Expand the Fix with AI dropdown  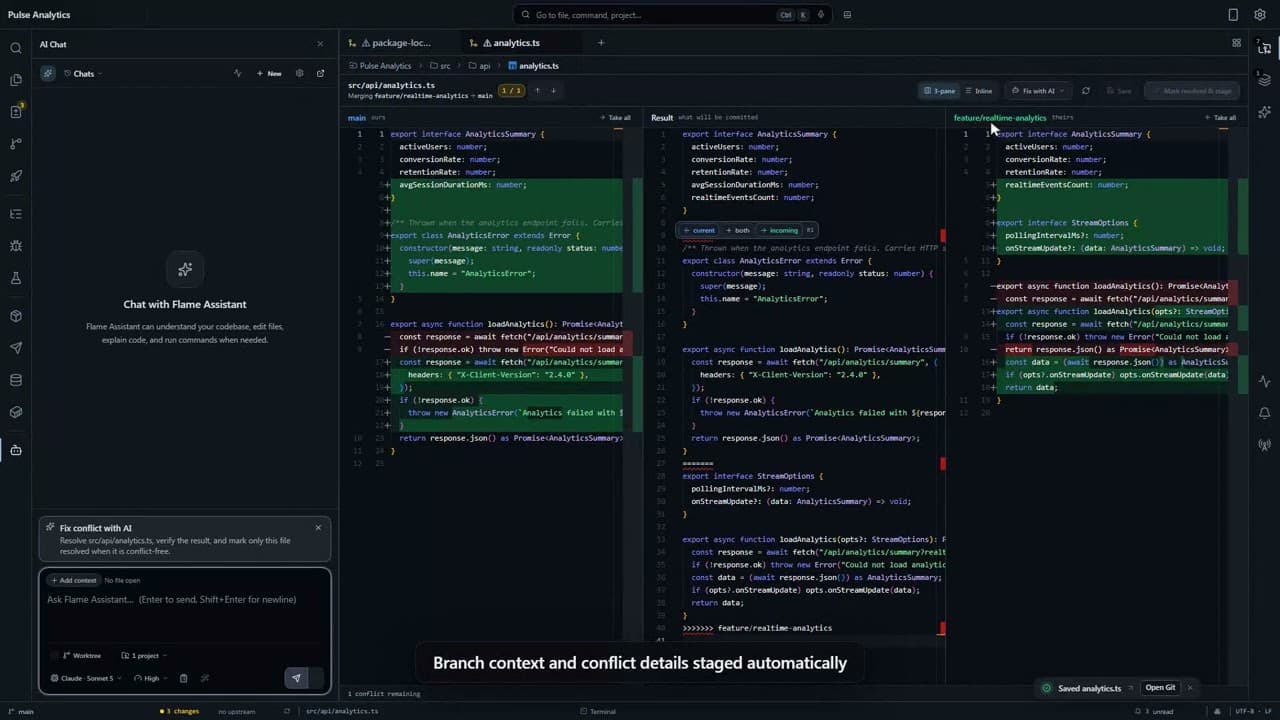click(1037, 91)
